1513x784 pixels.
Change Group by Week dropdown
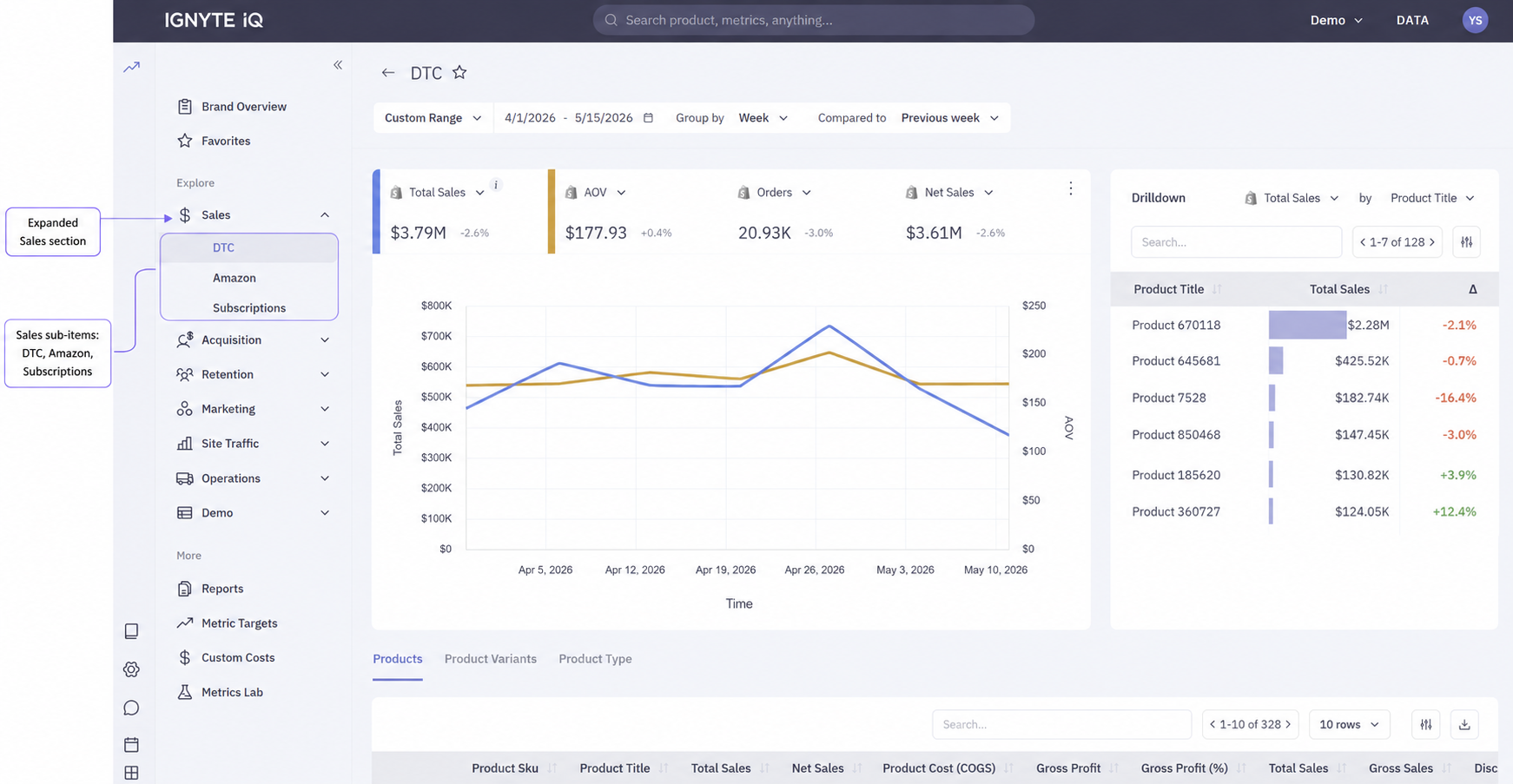coord(763,118)
